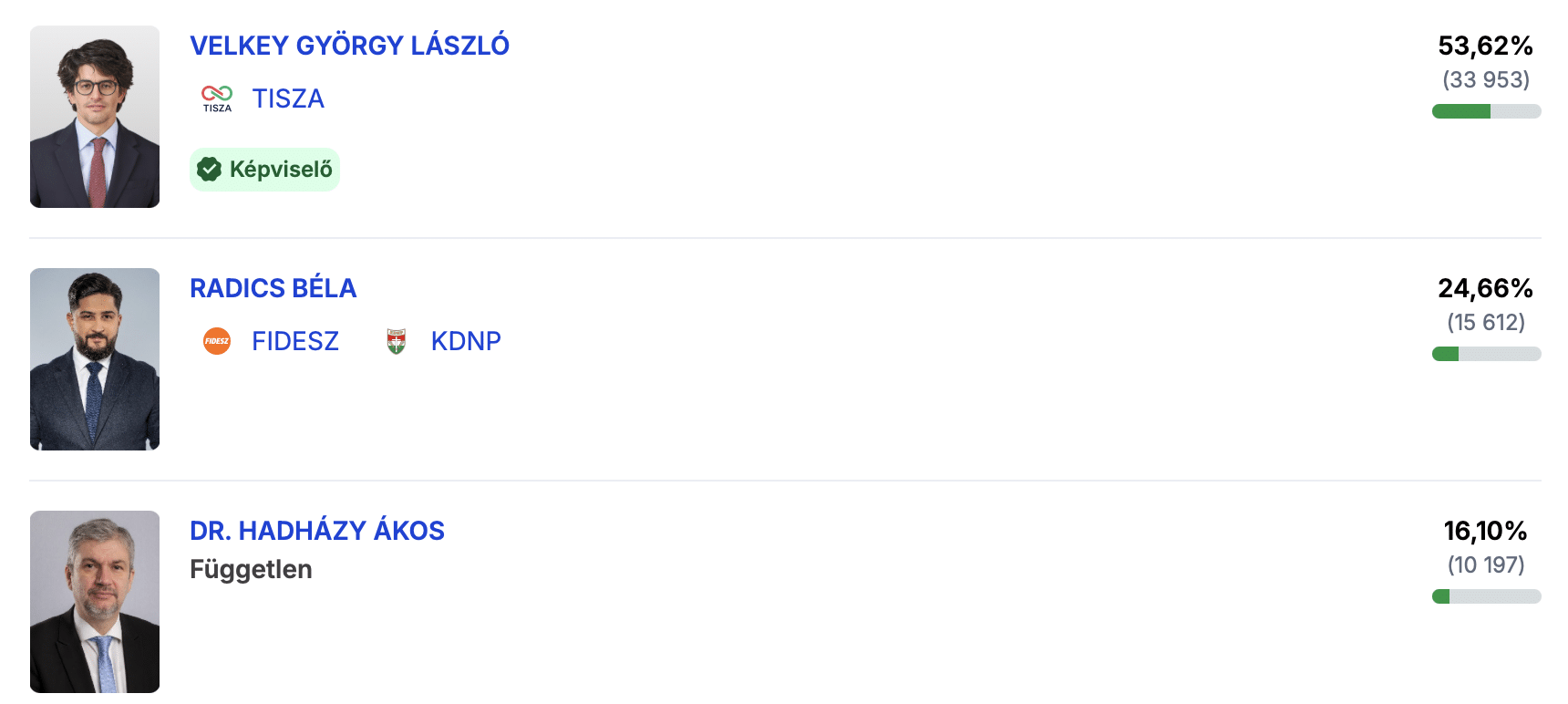
Task: Click the green checkmark in Képviselő badge
Action: [x=210, y=169]
